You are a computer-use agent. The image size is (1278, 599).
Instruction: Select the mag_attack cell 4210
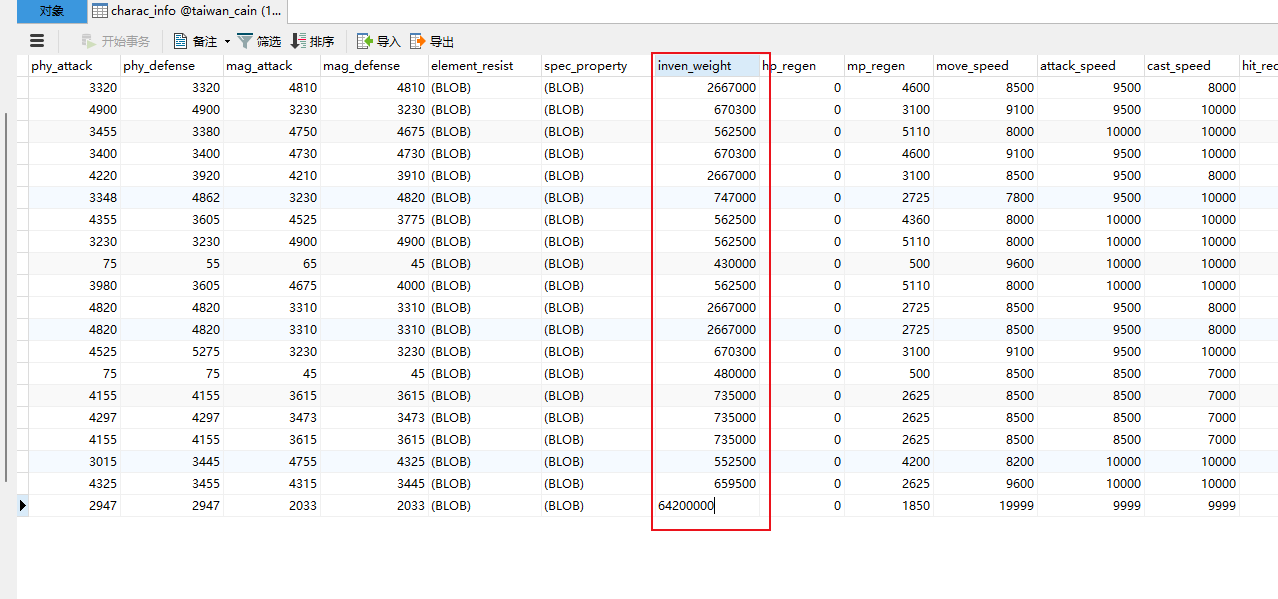pos(272,176)
